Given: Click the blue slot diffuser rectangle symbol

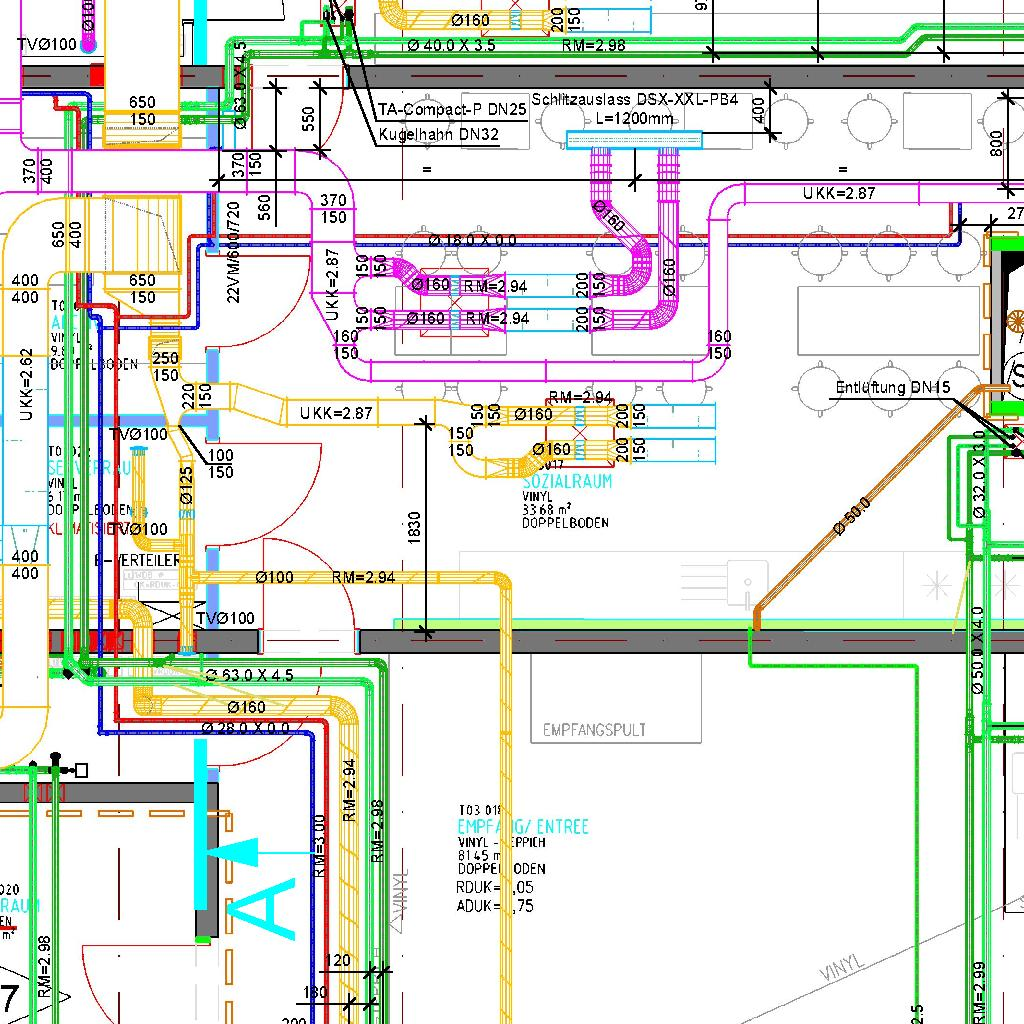Looking at the screenshot, I should [634, 140].
